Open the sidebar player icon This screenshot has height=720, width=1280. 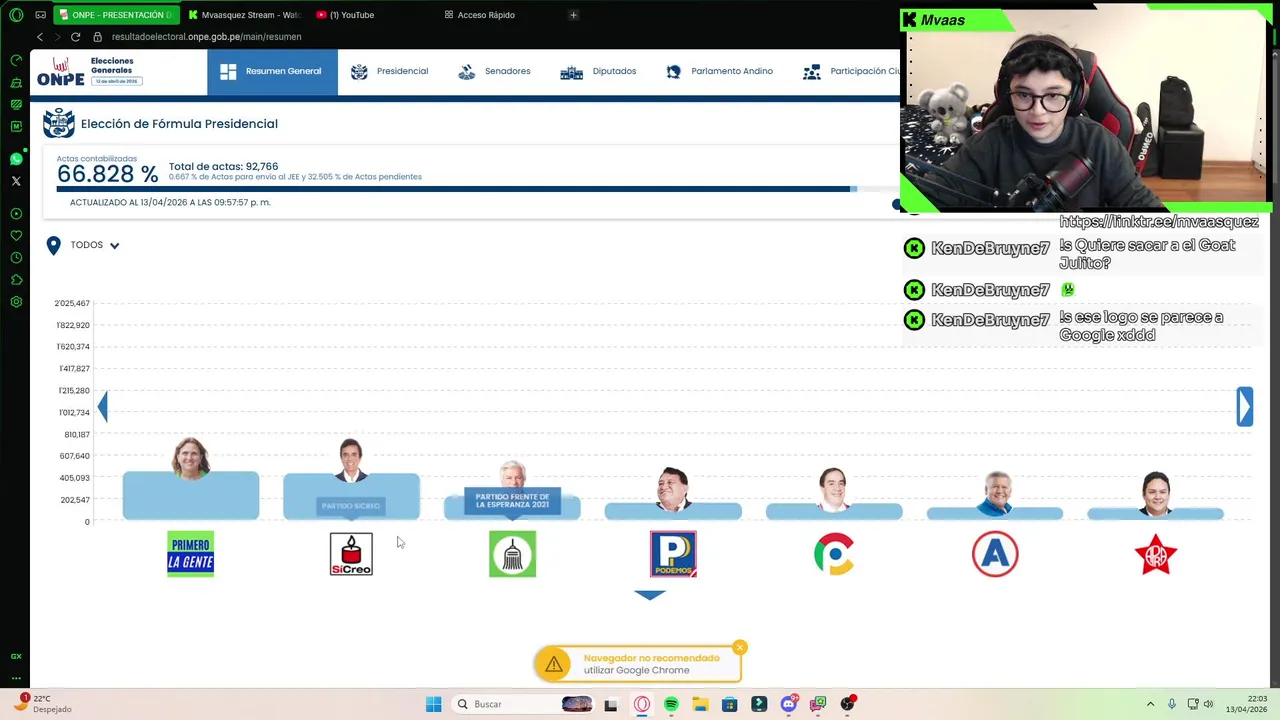click(16, 214)
